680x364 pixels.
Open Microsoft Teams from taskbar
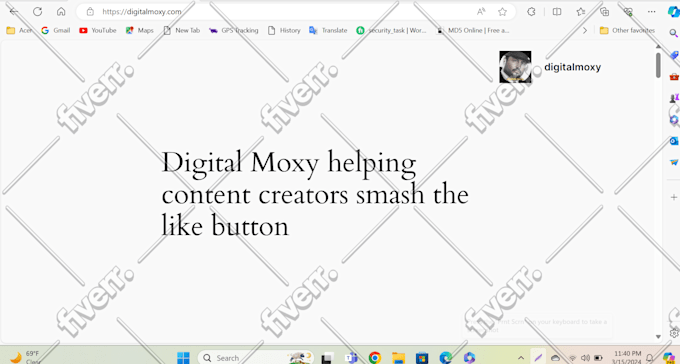click(x=350, y=358)
